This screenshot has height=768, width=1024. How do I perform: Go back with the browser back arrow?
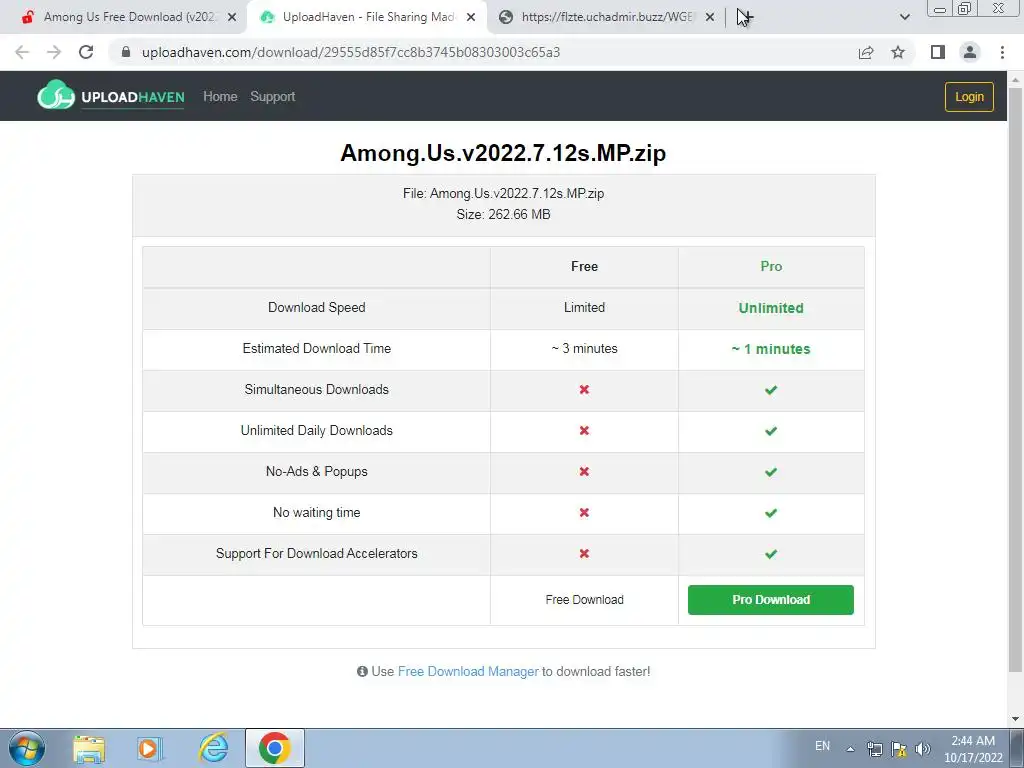[22, 52]
